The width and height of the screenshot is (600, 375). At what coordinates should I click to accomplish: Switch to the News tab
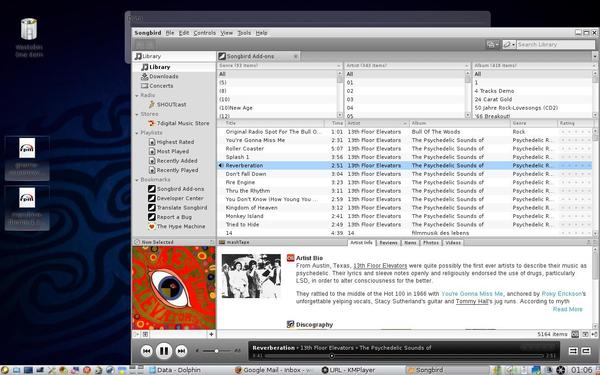(410, 243)
